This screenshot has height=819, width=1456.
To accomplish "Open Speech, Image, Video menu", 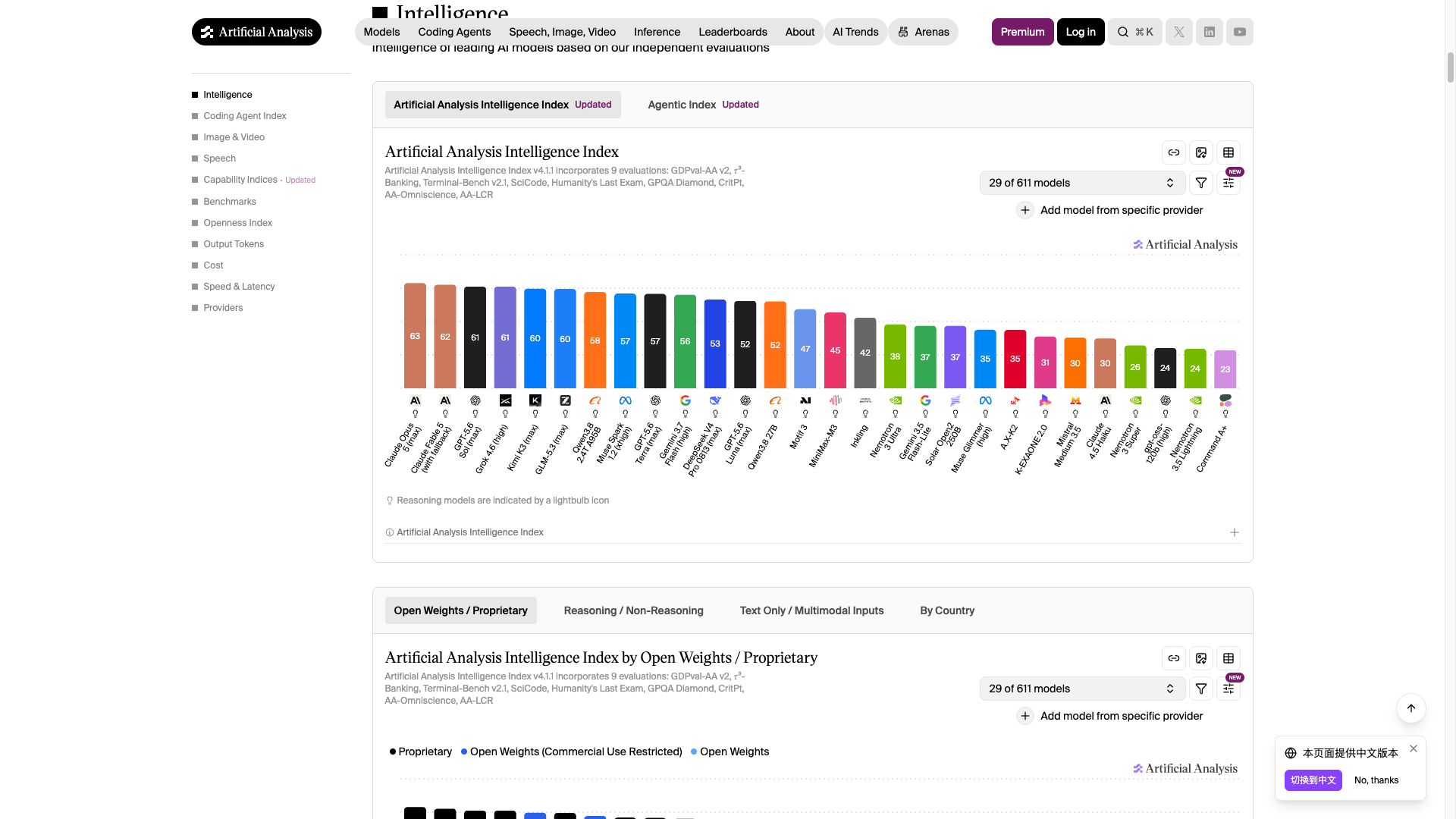I will point(562,32).
